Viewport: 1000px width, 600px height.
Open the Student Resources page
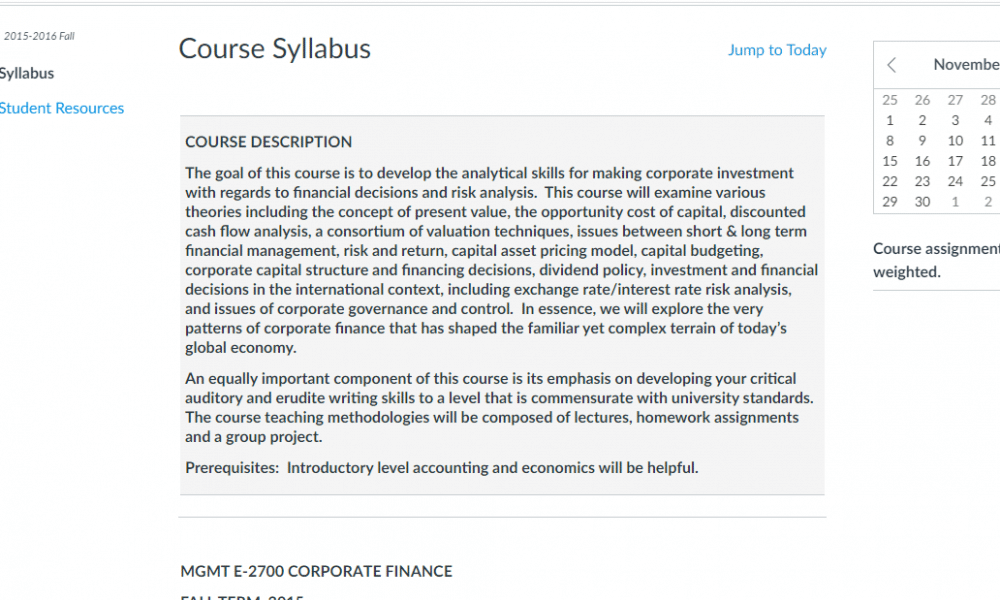[62, 108]
